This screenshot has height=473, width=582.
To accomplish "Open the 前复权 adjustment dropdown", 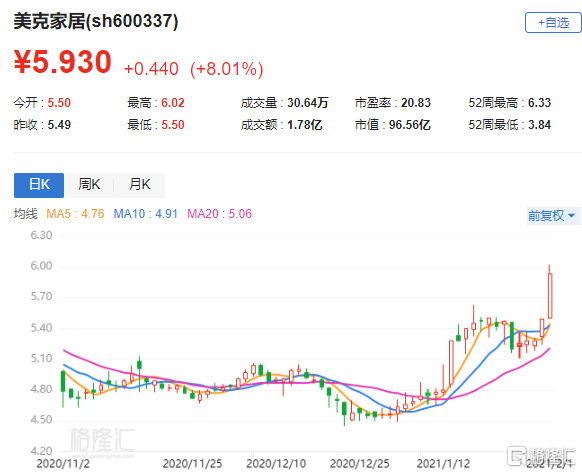I will tap(552, 216).
